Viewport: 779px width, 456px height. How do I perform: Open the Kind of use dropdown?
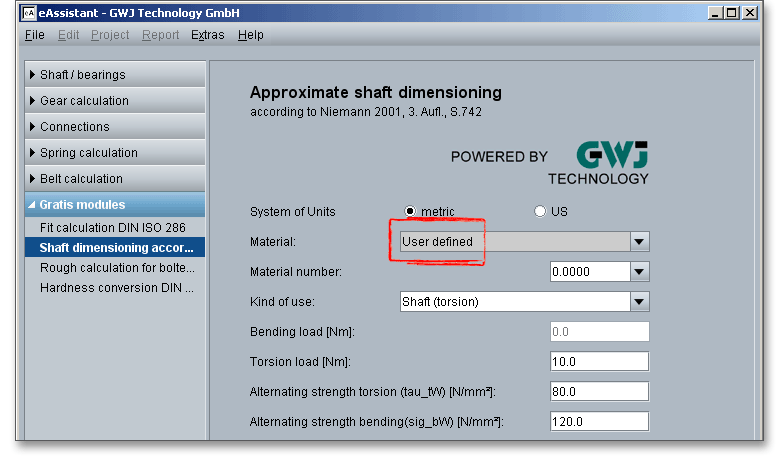tap(640, 302)
